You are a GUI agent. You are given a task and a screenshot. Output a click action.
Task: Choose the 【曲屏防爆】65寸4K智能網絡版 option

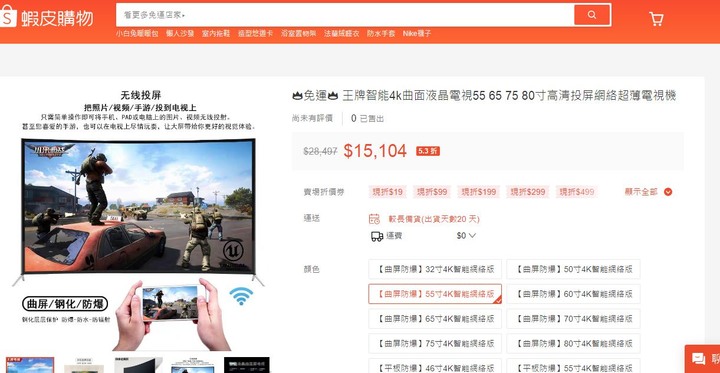click(435, 319)
